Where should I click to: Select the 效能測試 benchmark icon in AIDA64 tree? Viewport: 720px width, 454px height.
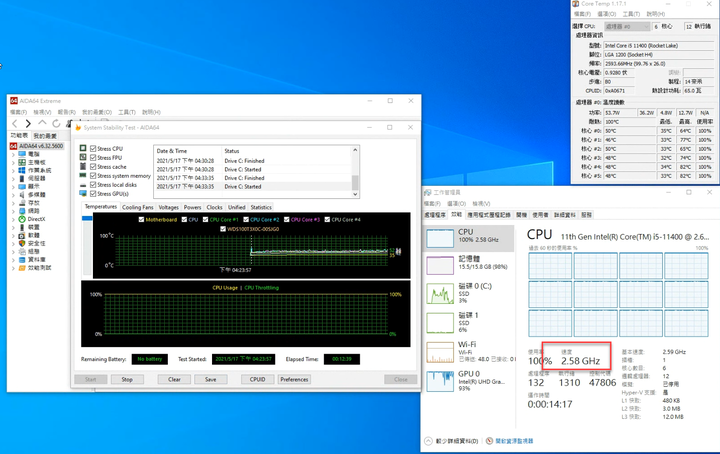[x=22, y=268]
